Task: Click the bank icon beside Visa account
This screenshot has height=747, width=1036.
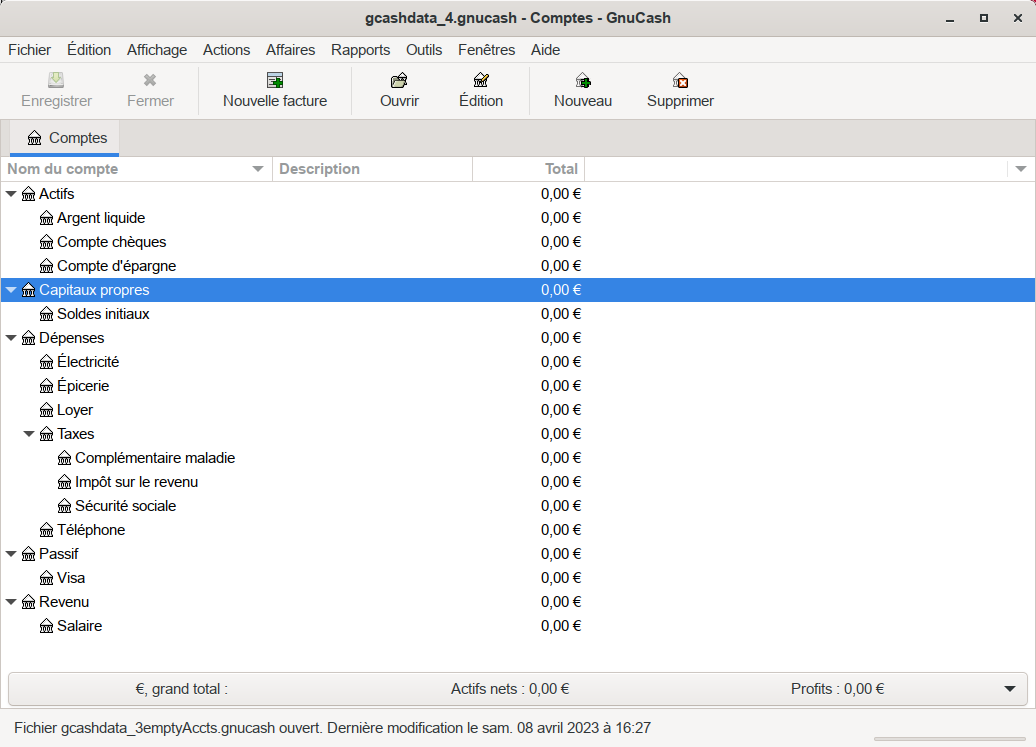Action: click(x=46, y=578)
